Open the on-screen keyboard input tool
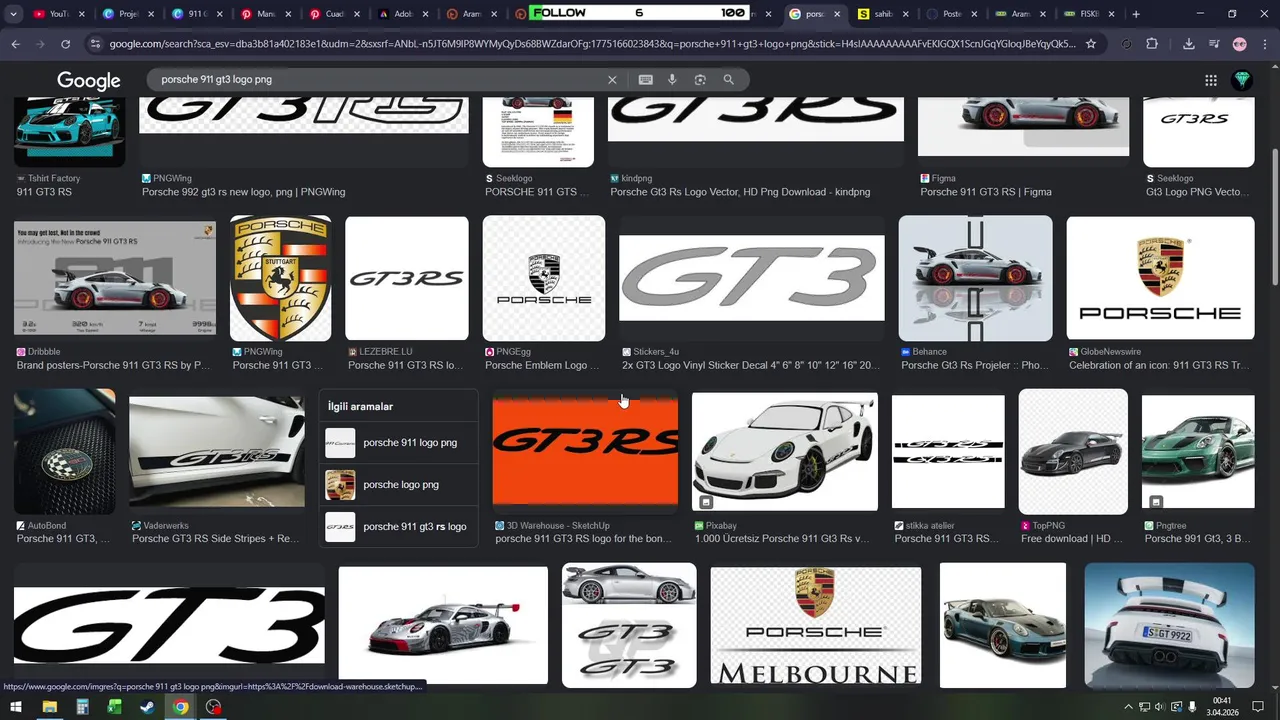Screen dimensions: 1280x720 pyautogui.click(x=646, y=80)
